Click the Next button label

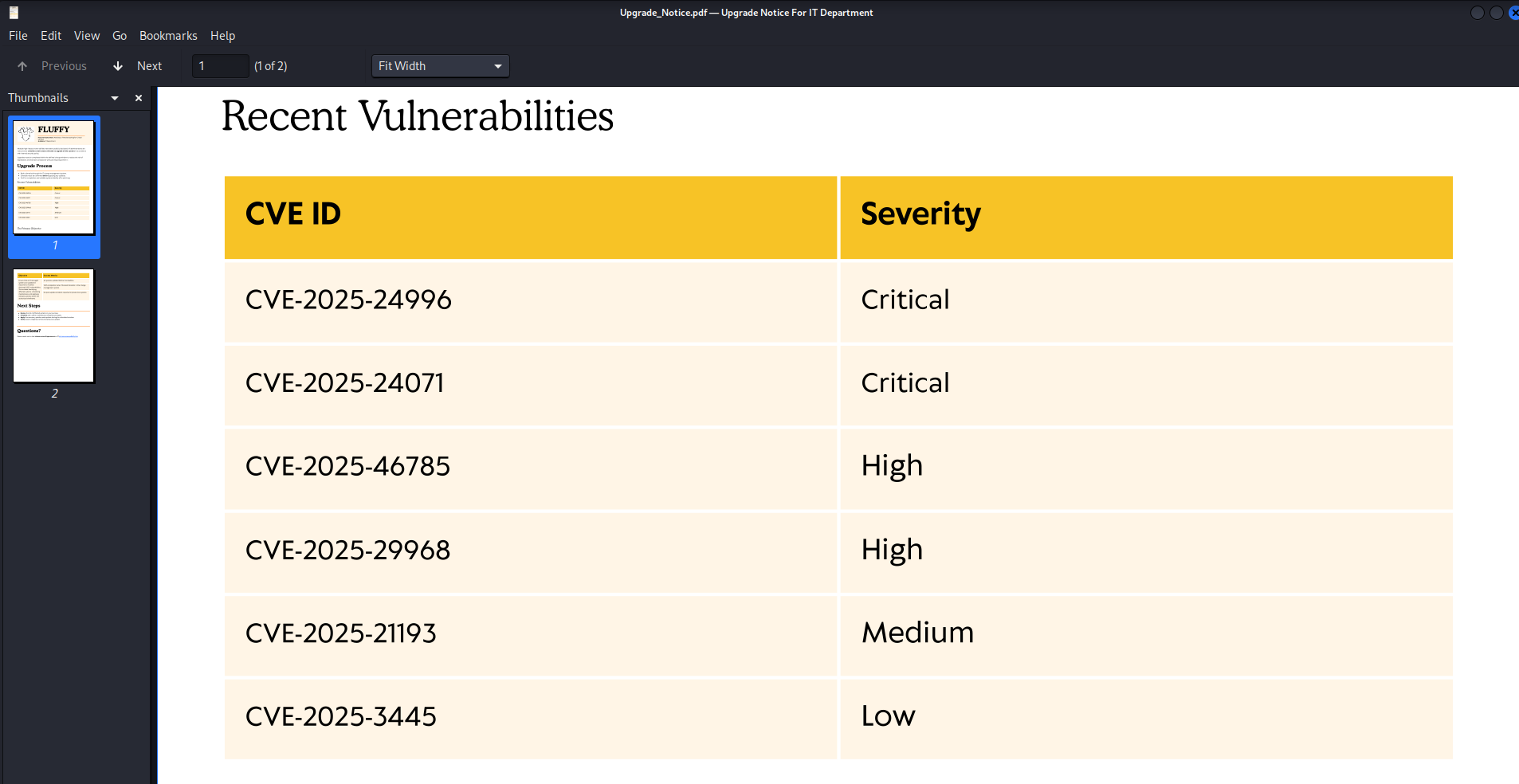(149, 66)
